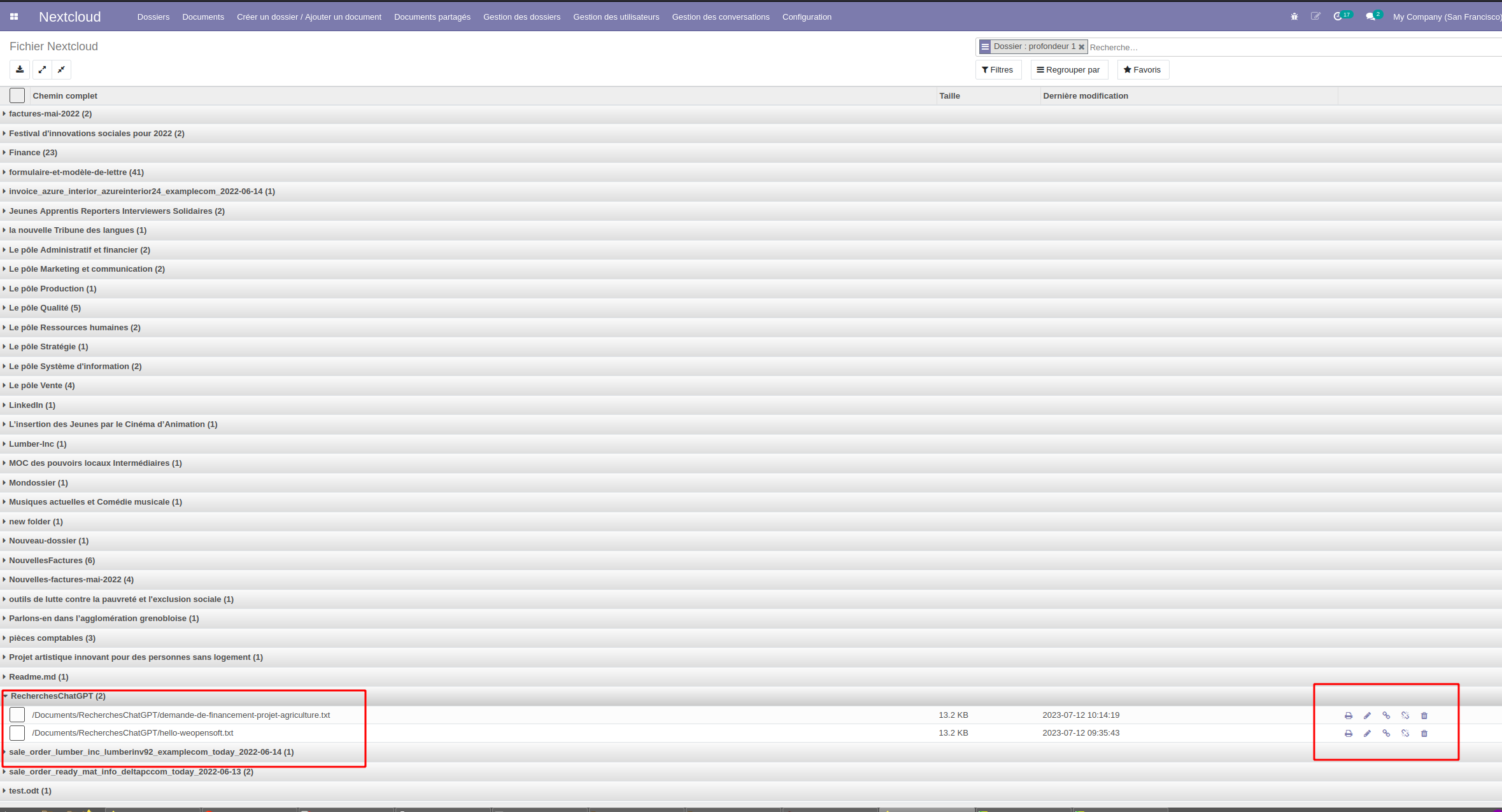This screenshot has width=1502, height=812.
Task: Delete demande-de-financement-projet-agriculture.txt with trash icon
Action: [1424, 715]
